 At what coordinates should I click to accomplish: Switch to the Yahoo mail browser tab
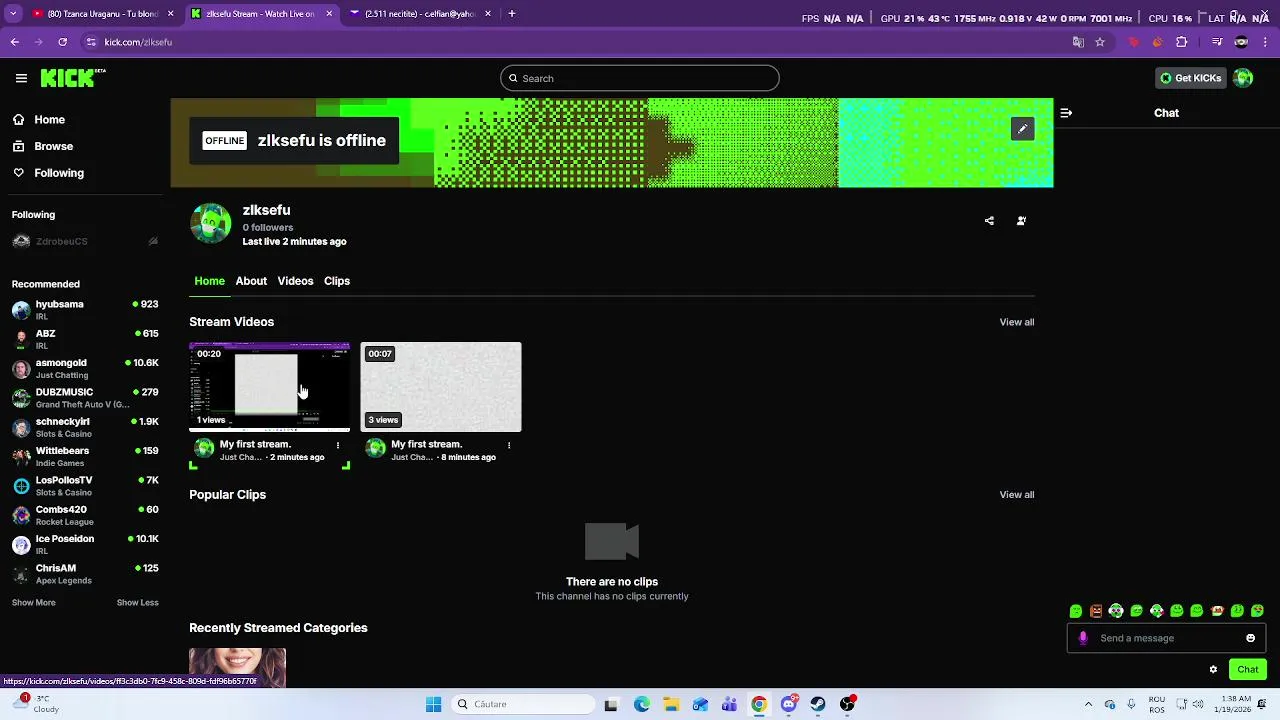pyautogui.click(x=420, y=14)
